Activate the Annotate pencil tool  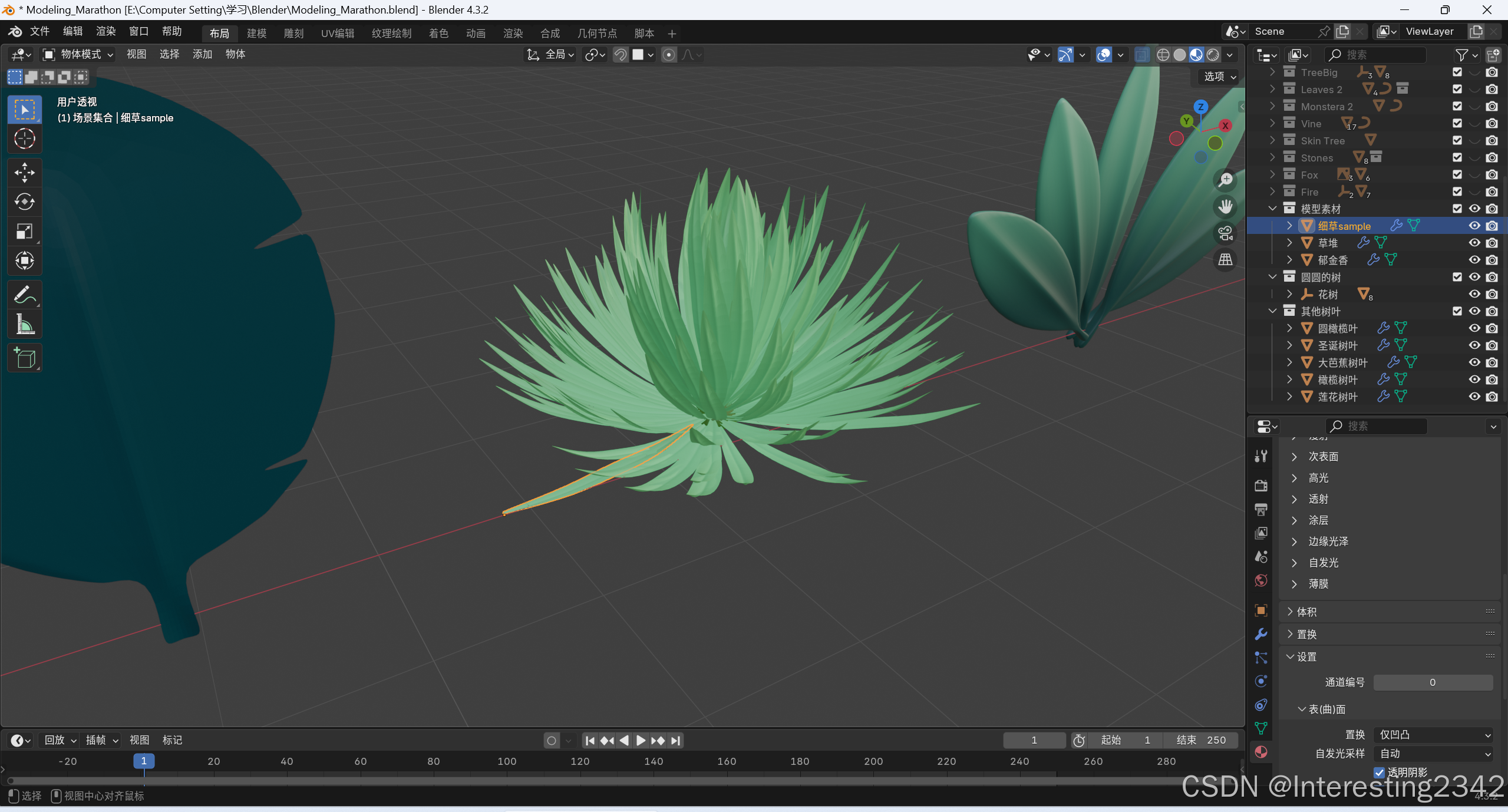24,295
